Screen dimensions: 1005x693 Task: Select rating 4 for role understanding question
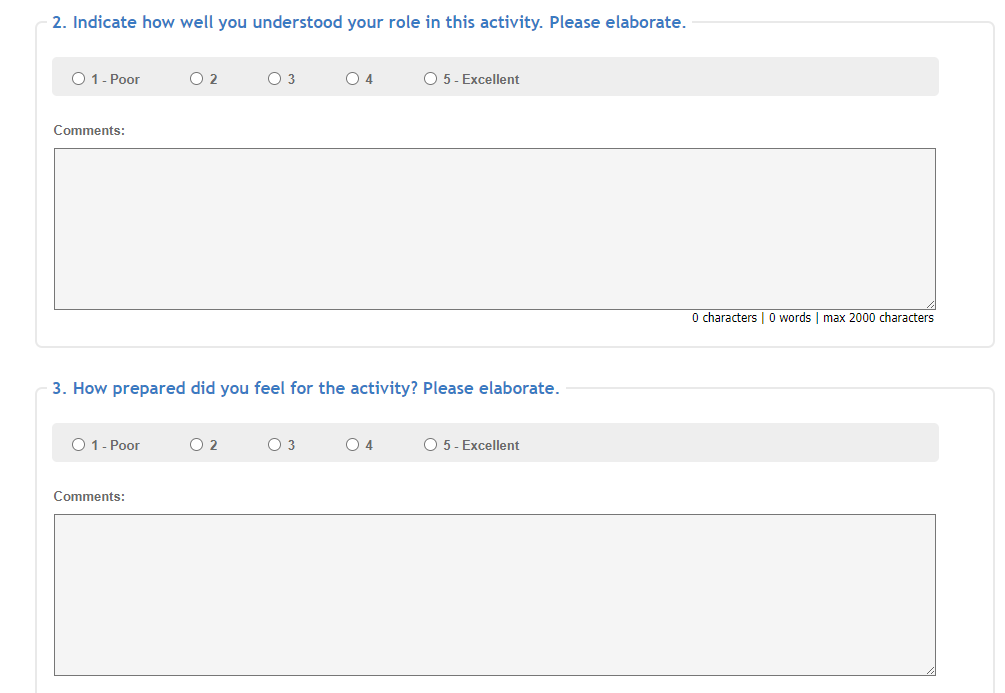(353, 79)
